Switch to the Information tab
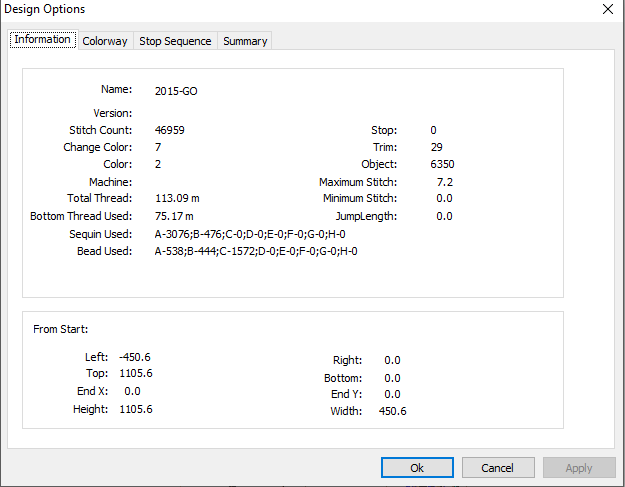 point(43,39)
